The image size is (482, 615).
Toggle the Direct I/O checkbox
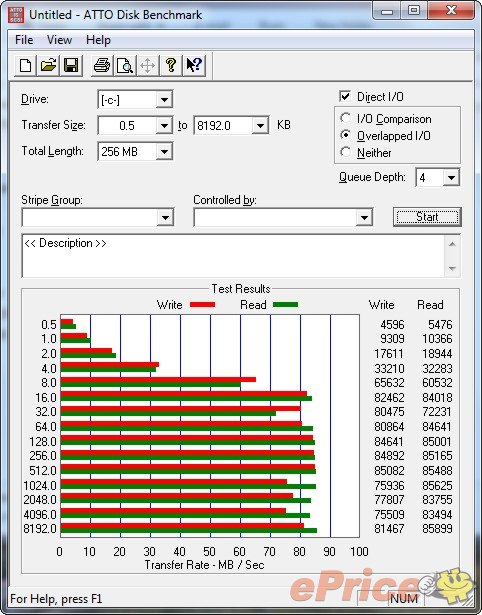pyautogui.click(x=345, y=96)
